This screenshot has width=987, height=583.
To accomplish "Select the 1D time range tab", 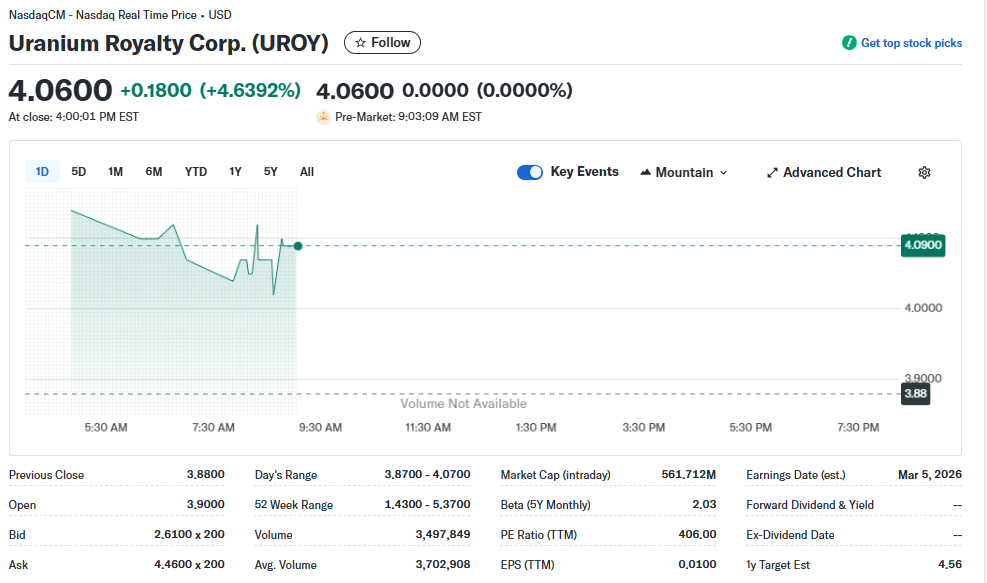I will pos(42,172).
